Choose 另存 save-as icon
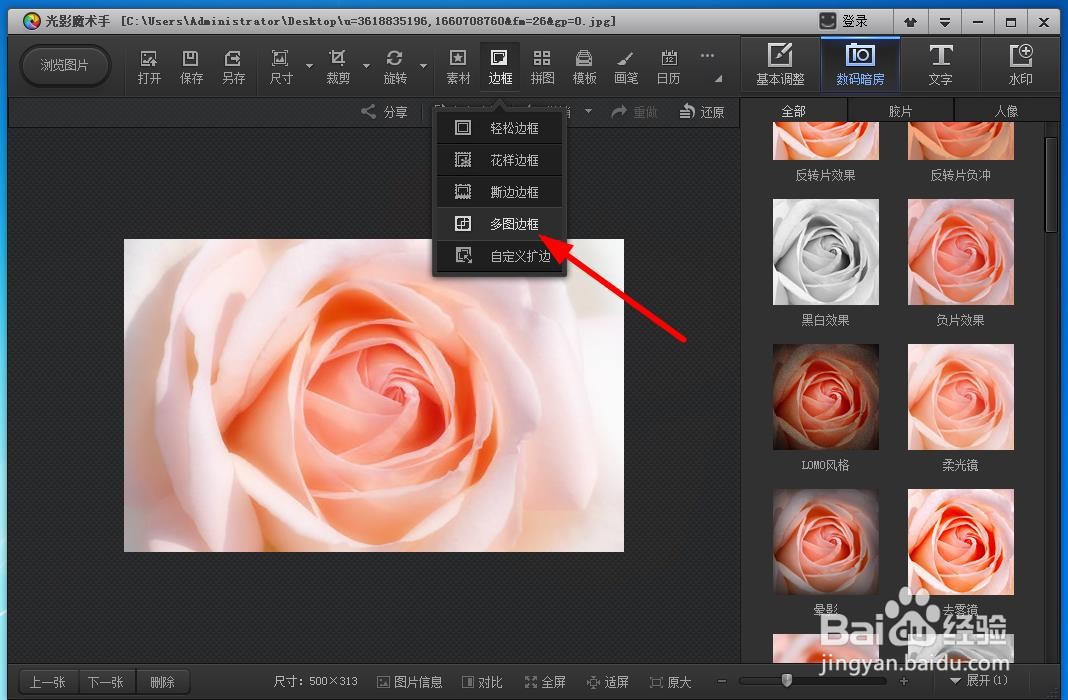Screen dimensions: 1068x700 coord(234,67)
